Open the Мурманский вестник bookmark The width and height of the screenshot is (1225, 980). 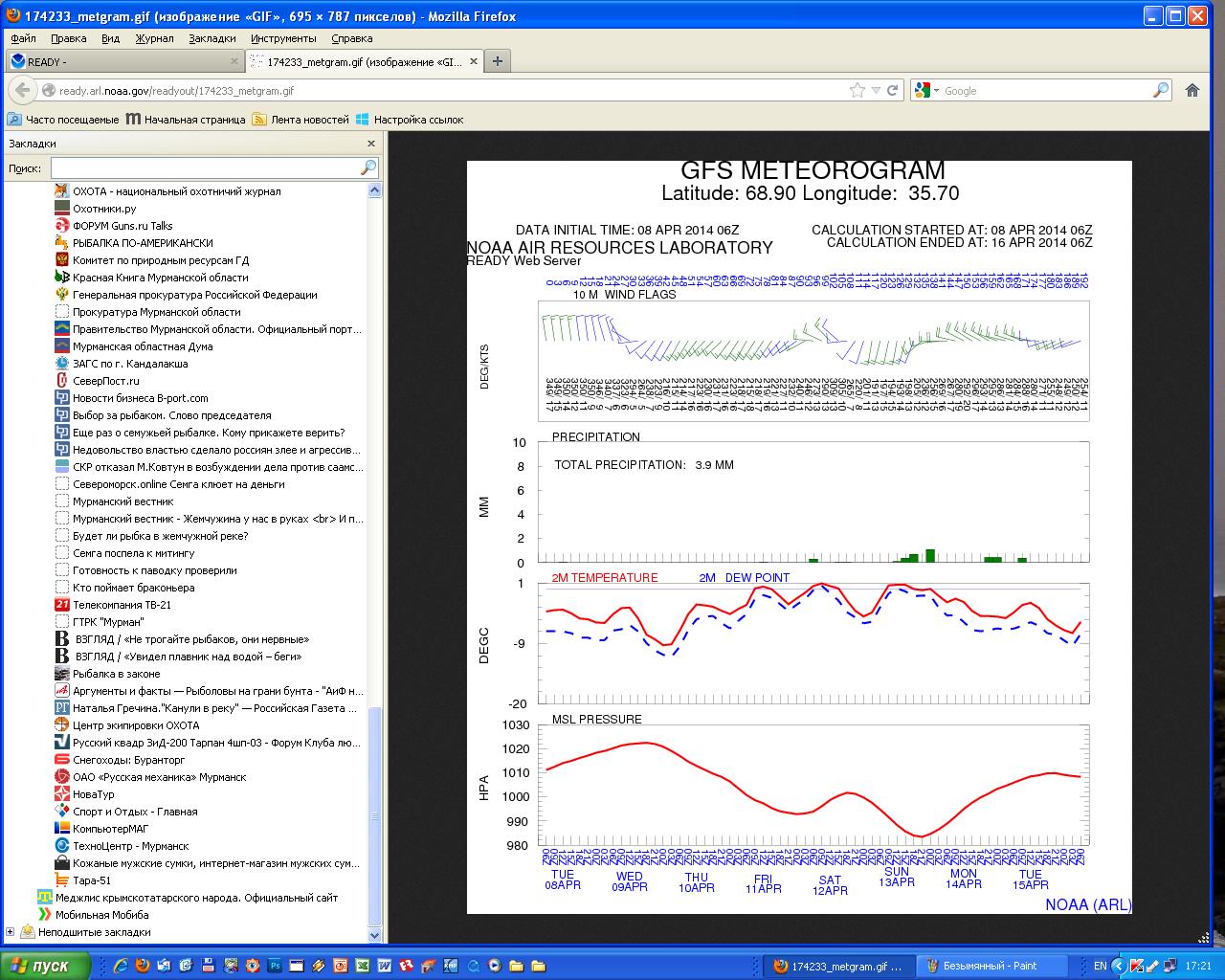click(122, 501)
